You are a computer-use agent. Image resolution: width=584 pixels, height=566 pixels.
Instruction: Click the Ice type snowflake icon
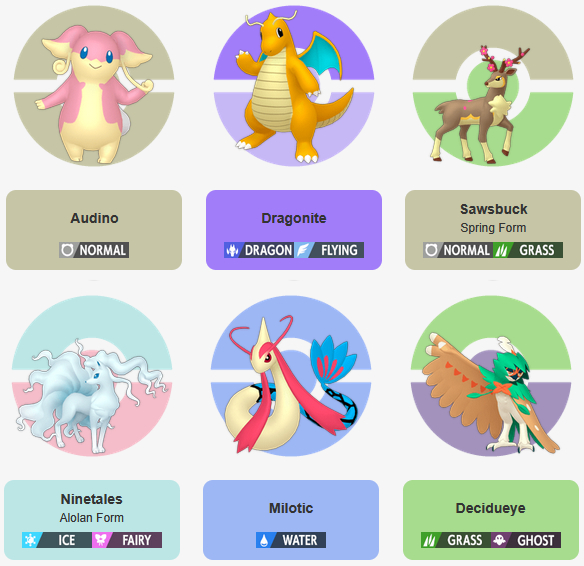[x=31, y=540]
